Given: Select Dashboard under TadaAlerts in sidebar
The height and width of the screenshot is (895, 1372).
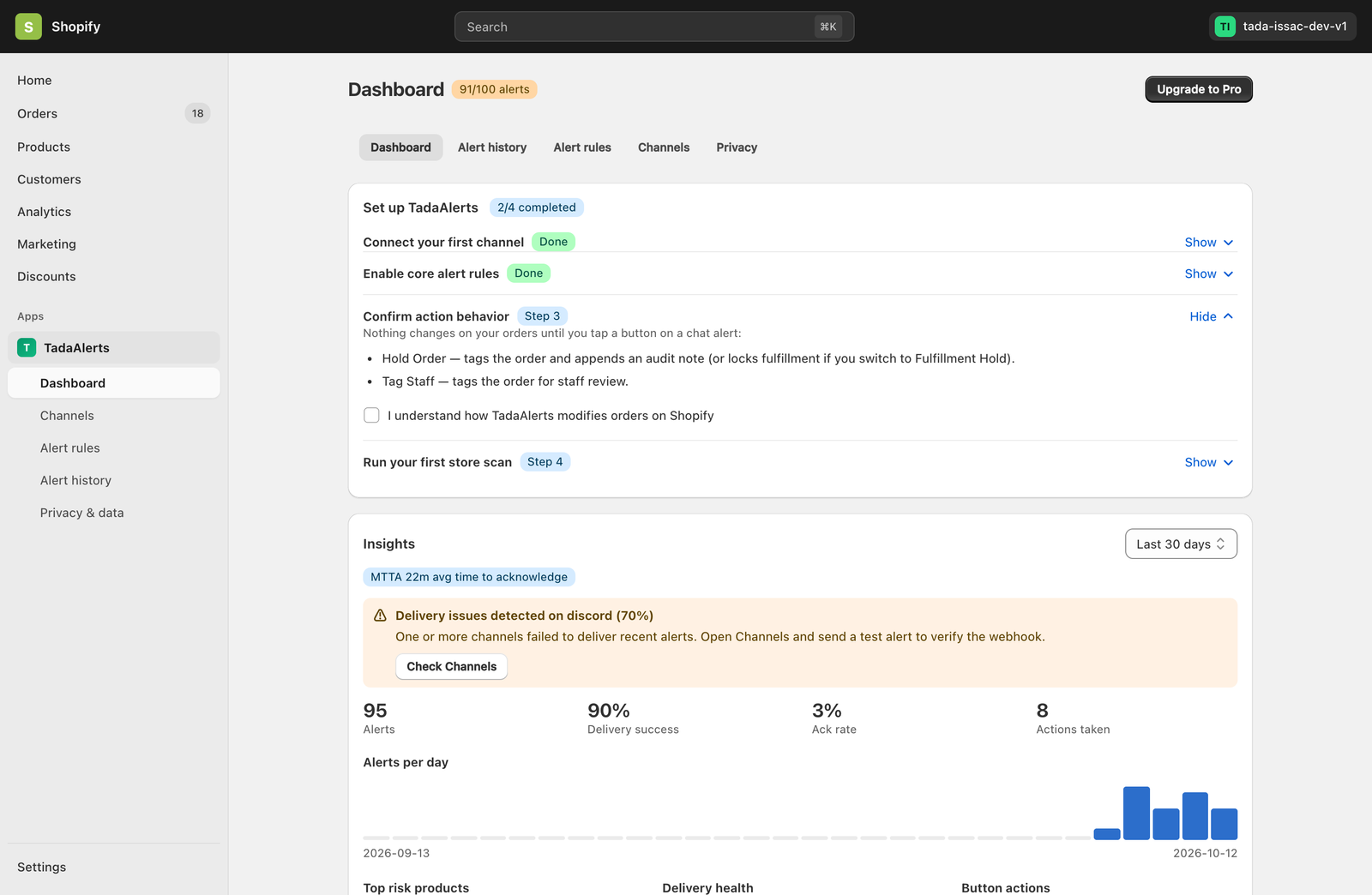Looking at the screenshot, I should (113, 383).
